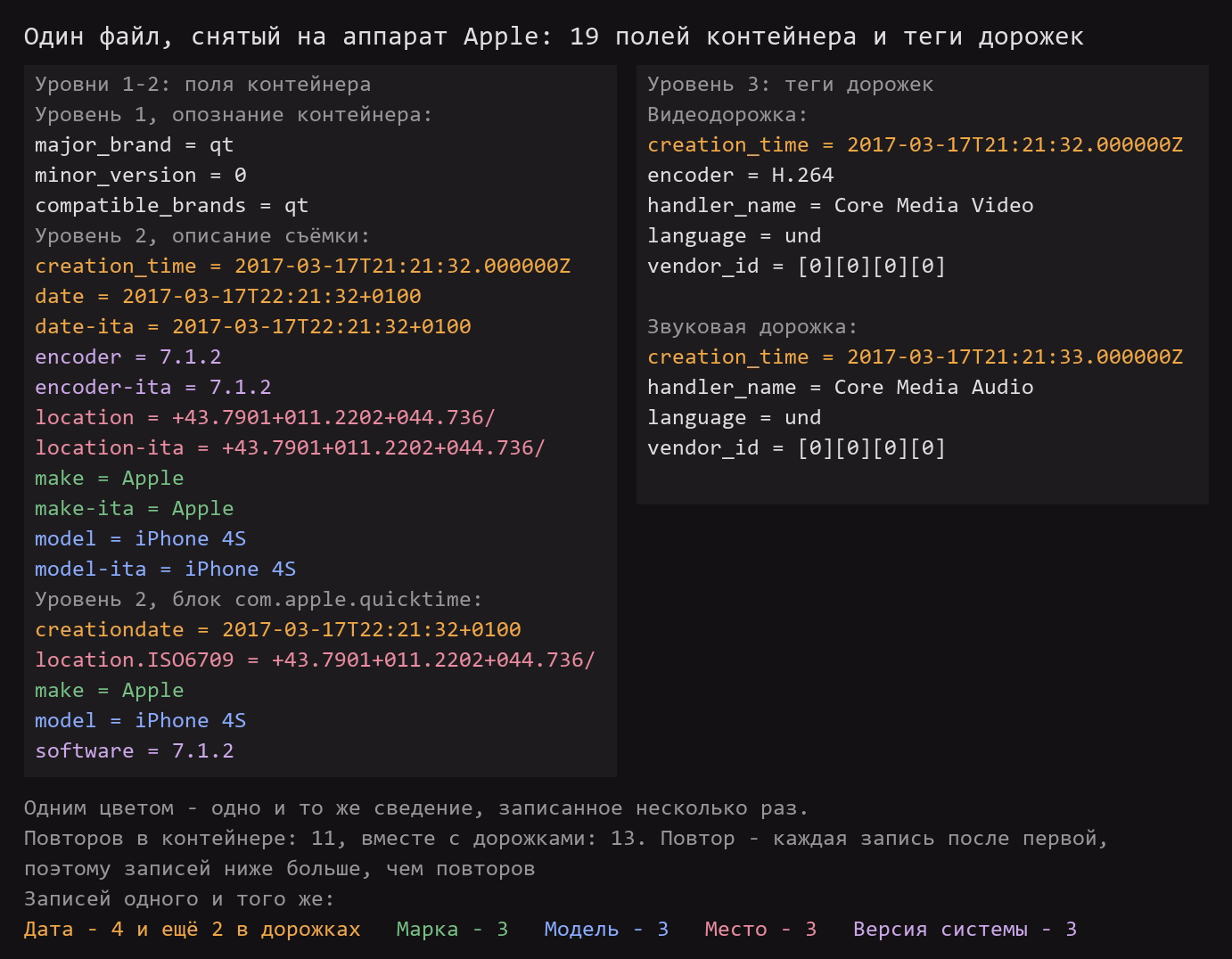The width and height of the screenshot is (1232, 959).
Task: Click "make = Apple" in the com.apple.quicktime block
Action: (x=109, y=691)
